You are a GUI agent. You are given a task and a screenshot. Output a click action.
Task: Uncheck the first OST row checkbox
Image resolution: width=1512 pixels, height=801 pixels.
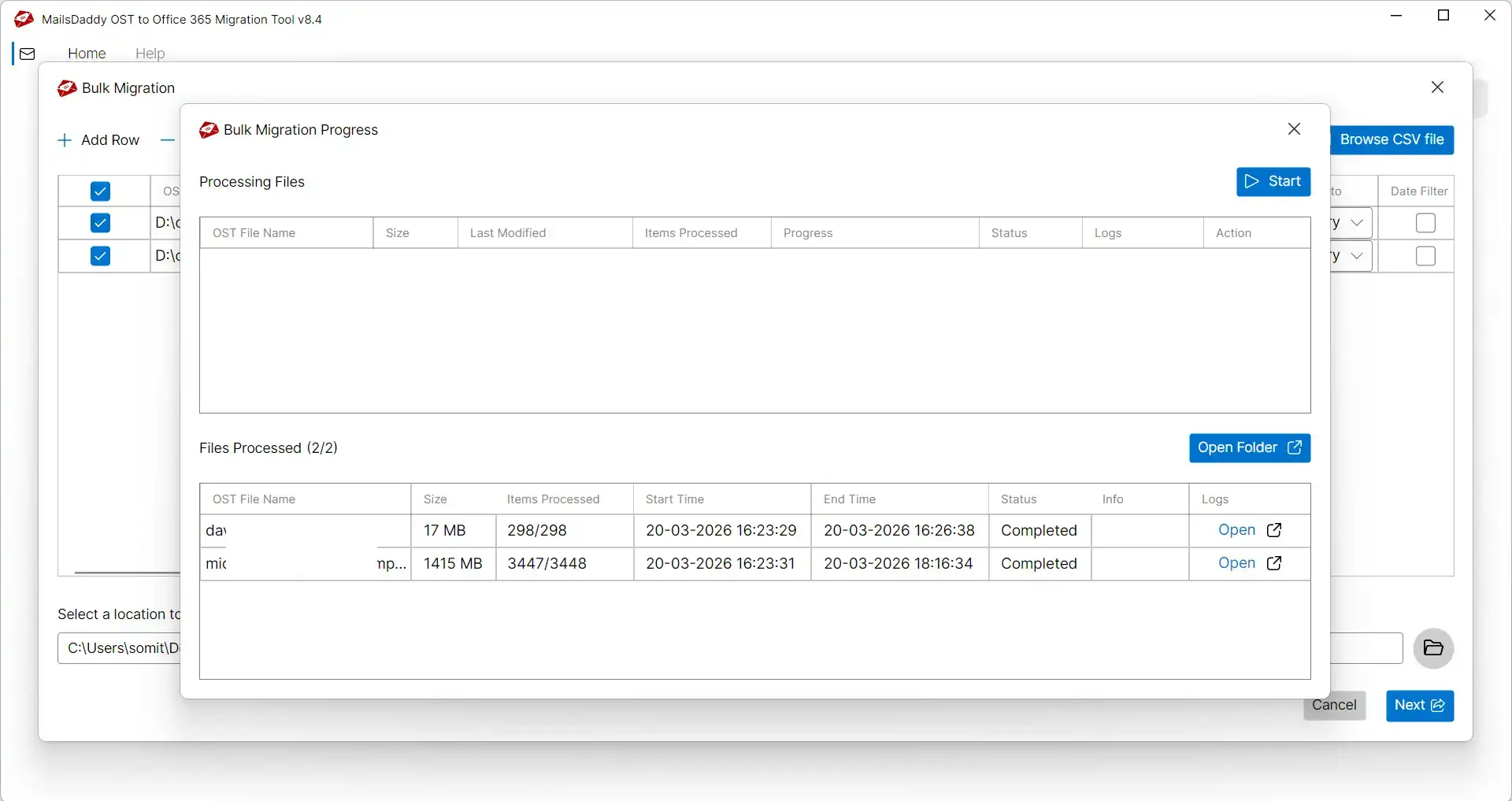[x=100, y=223]
